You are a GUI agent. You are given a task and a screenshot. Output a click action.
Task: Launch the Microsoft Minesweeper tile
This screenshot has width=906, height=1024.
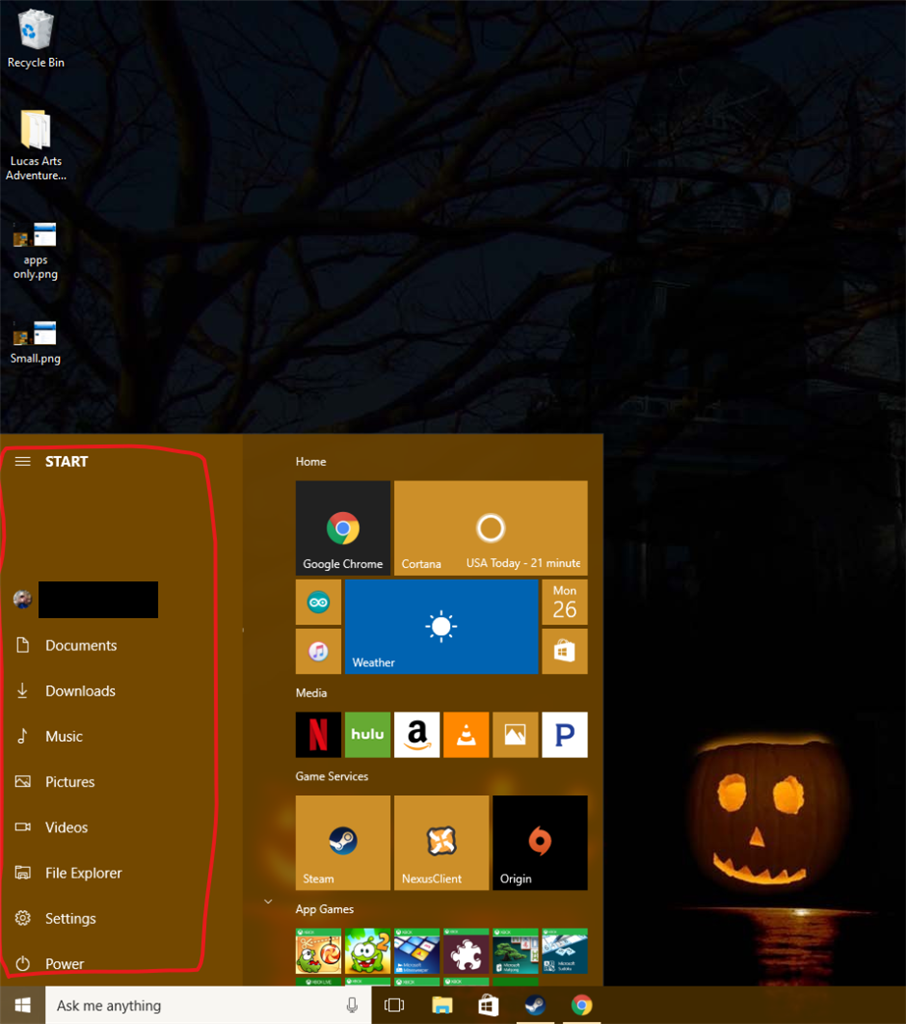(x=417, y=951)
